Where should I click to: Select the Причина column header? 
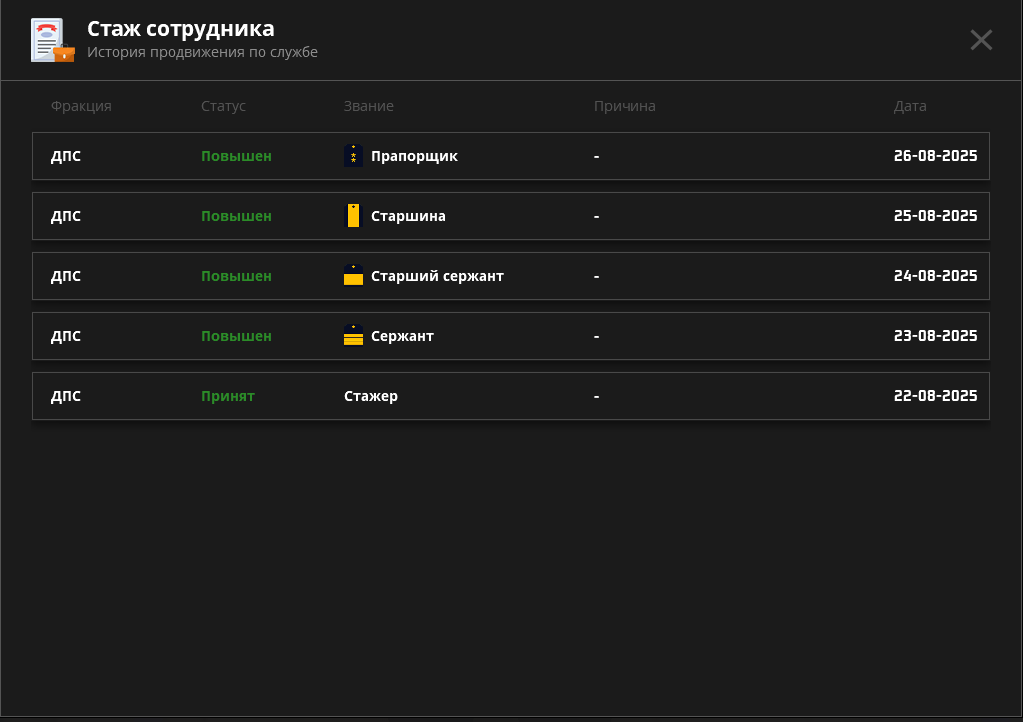click(624, 106)
